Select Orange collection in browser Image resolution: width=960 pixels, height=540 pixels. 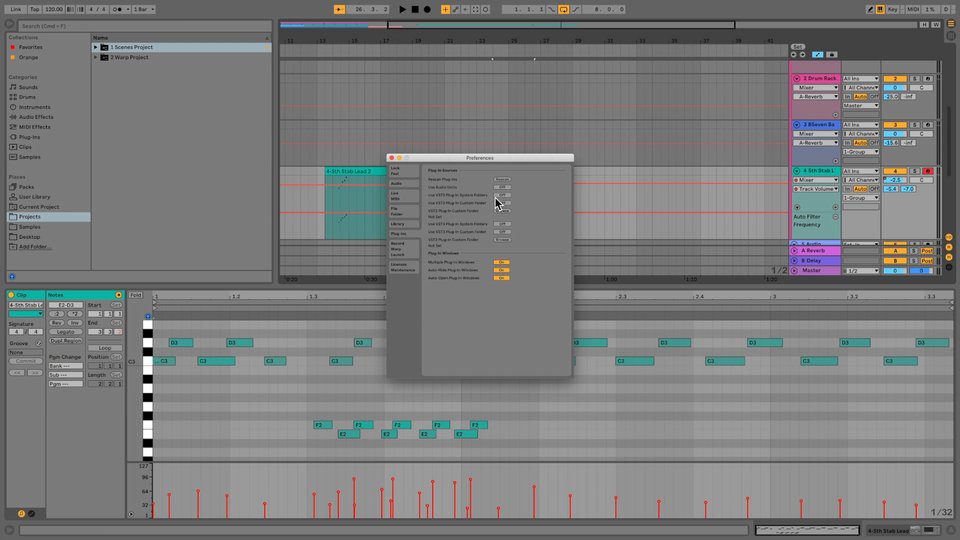[28, 57]
